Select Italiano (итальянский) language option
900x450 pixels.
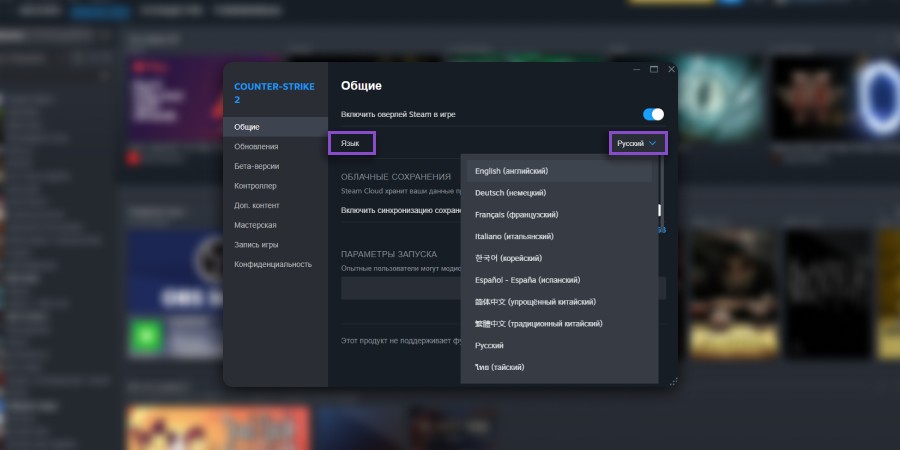[559, 236]
